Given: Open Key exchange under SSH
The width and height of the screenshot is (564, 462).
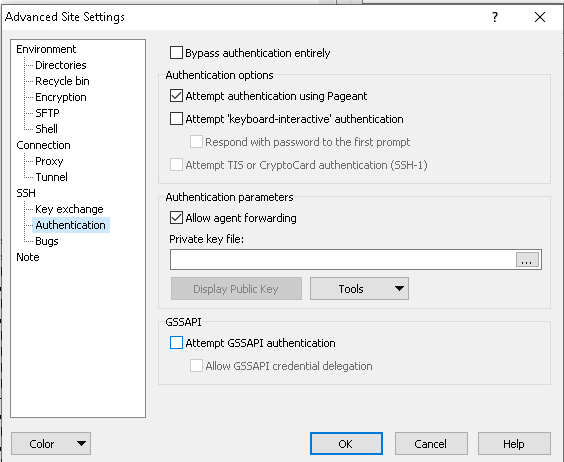Looking at the screenshot, I should click(x=69, y=209).
